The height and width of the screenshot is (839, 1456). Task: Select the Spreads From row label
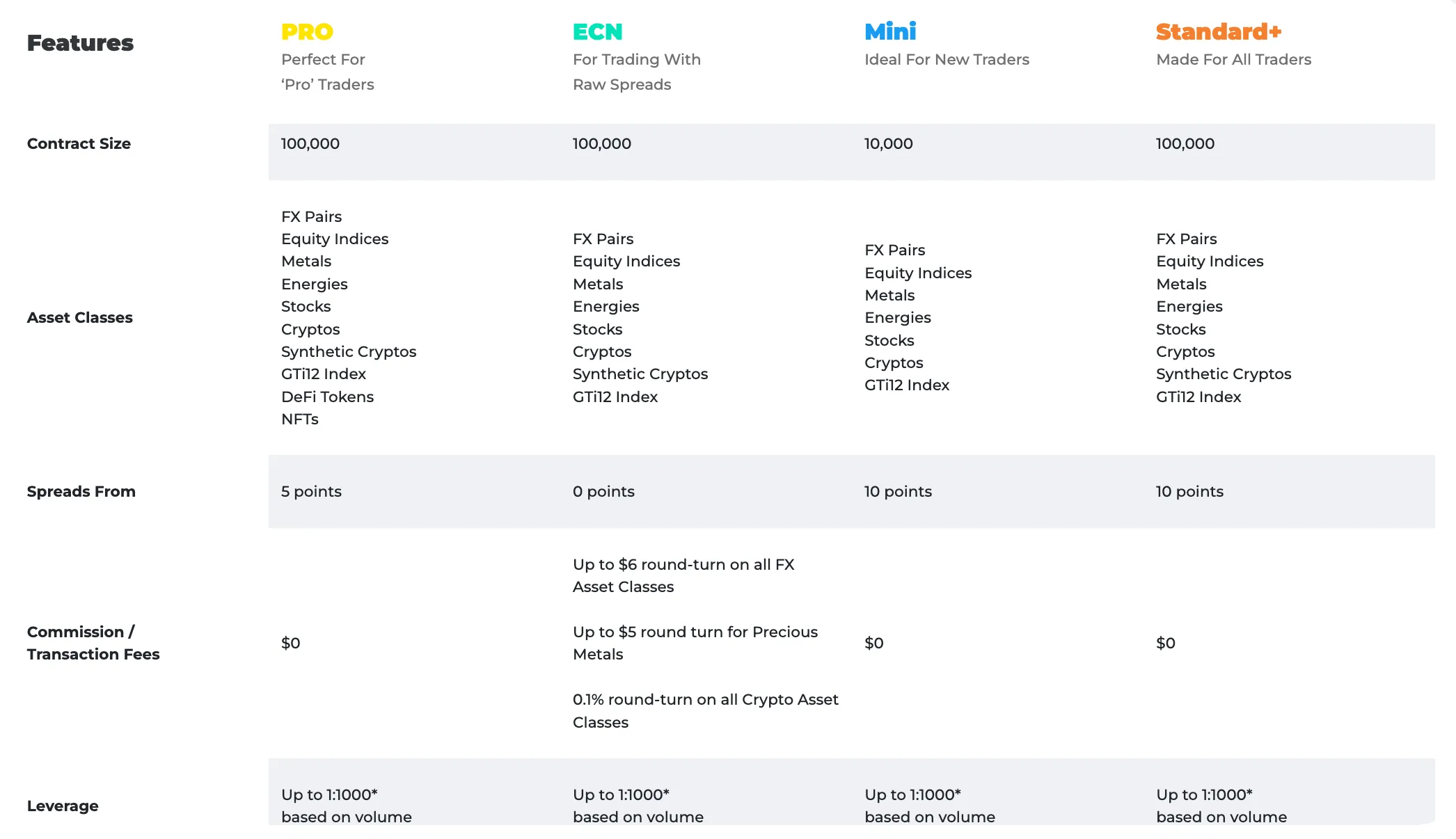[81, 491]
